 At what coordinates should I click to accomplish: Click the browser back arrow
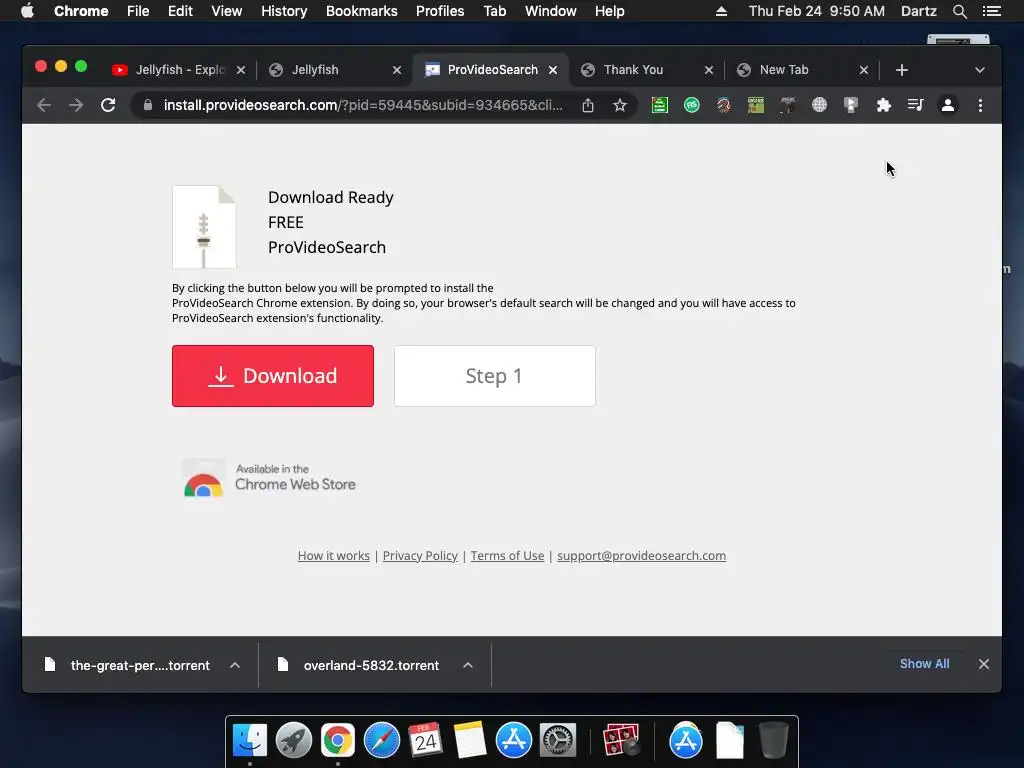pos(44,105)
